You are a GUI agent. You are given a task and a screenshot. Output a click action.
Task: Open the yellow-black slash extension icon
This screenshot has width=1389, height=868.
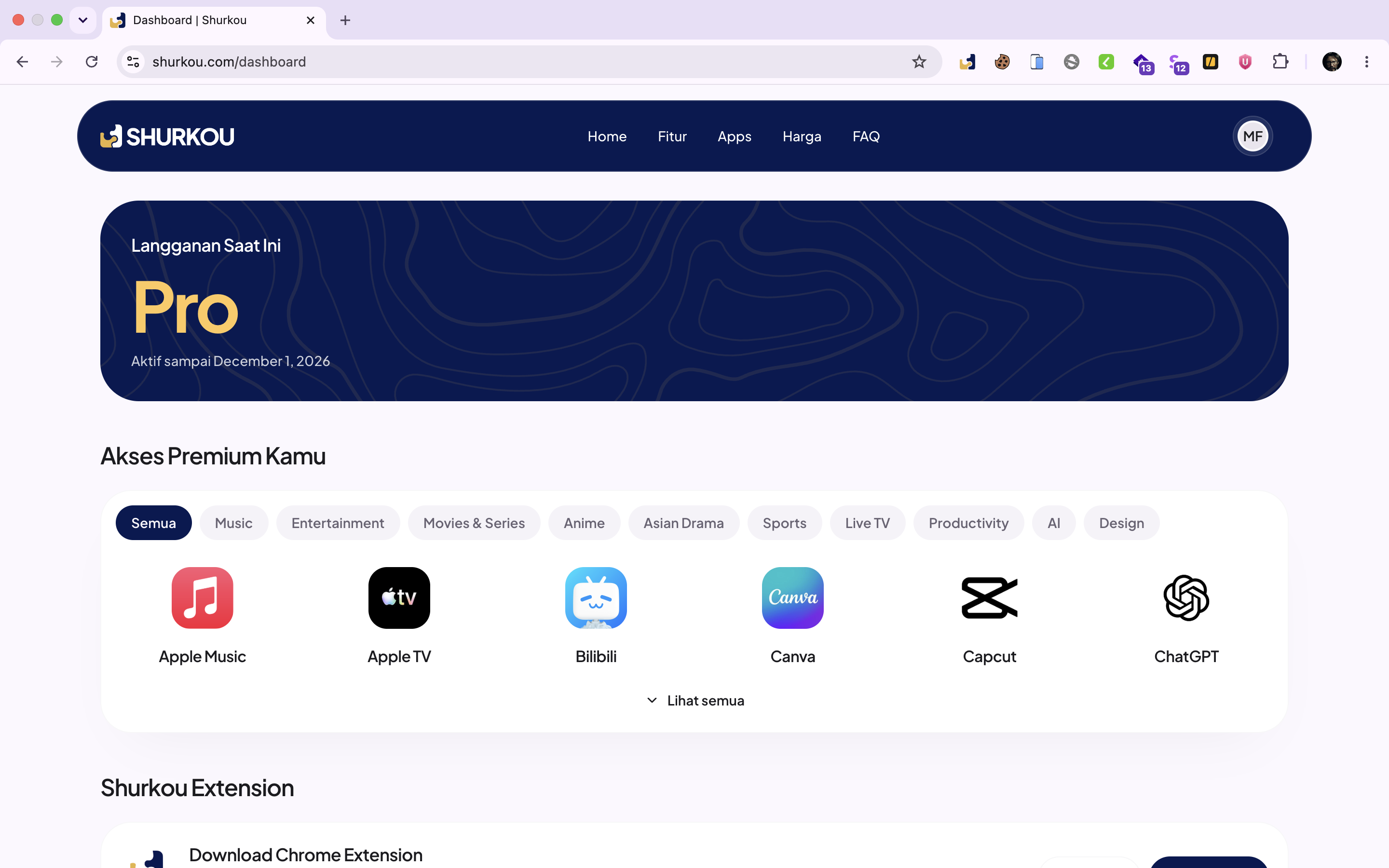[x=1211, y=61]
